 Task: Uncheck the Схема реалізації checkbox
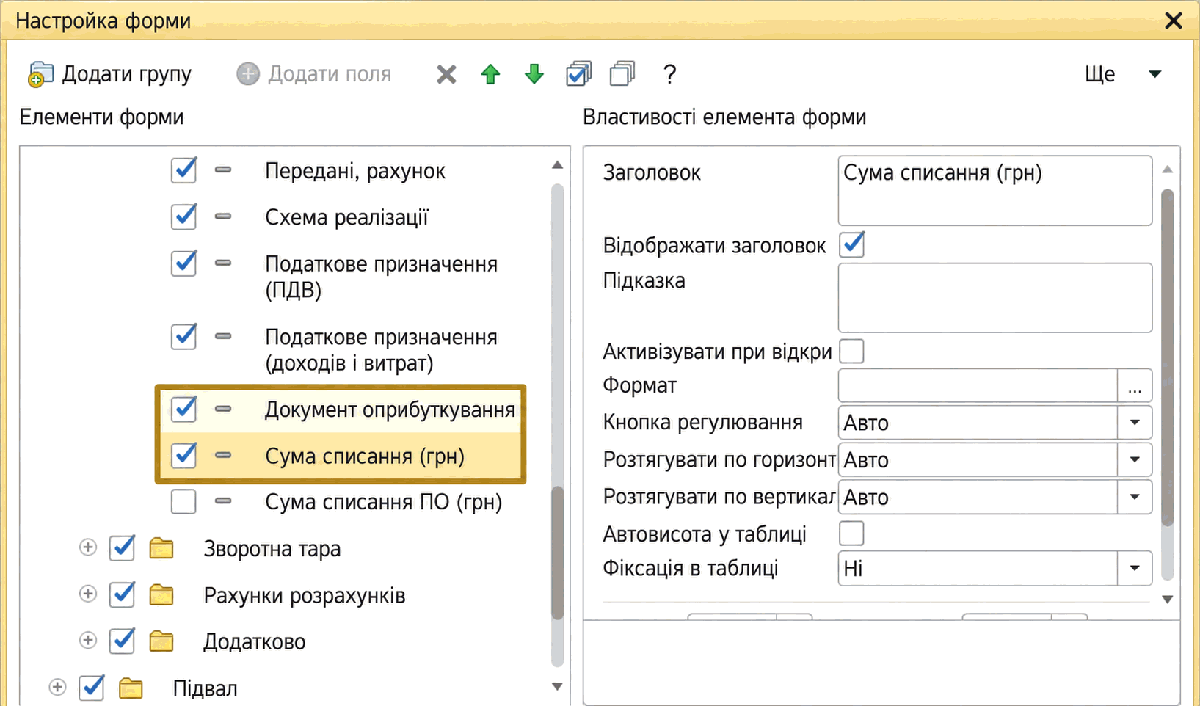tap(184, 216)
